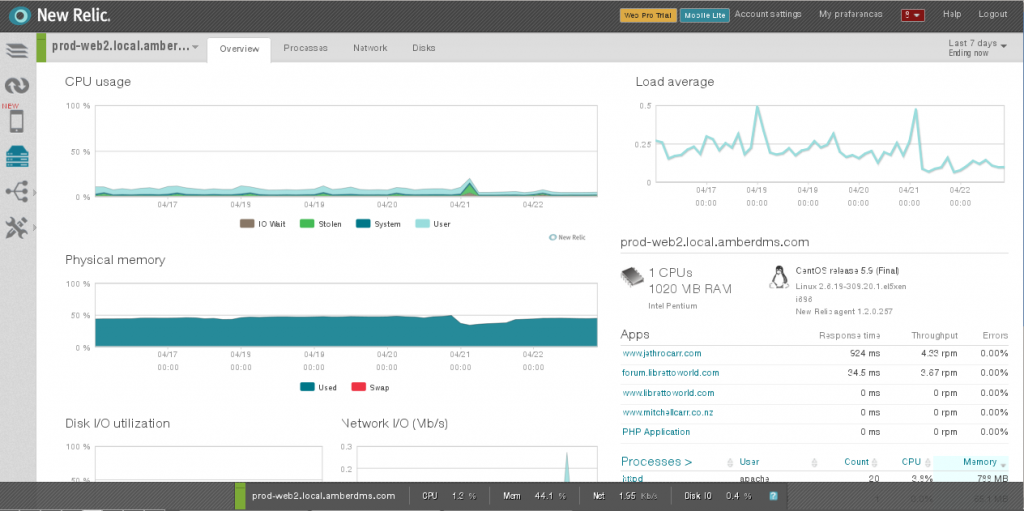Image resolution: width=1024 pixels, height=511 pixels.
Task: Click the Web Pro Trial button
Action: tap(648, 15)
